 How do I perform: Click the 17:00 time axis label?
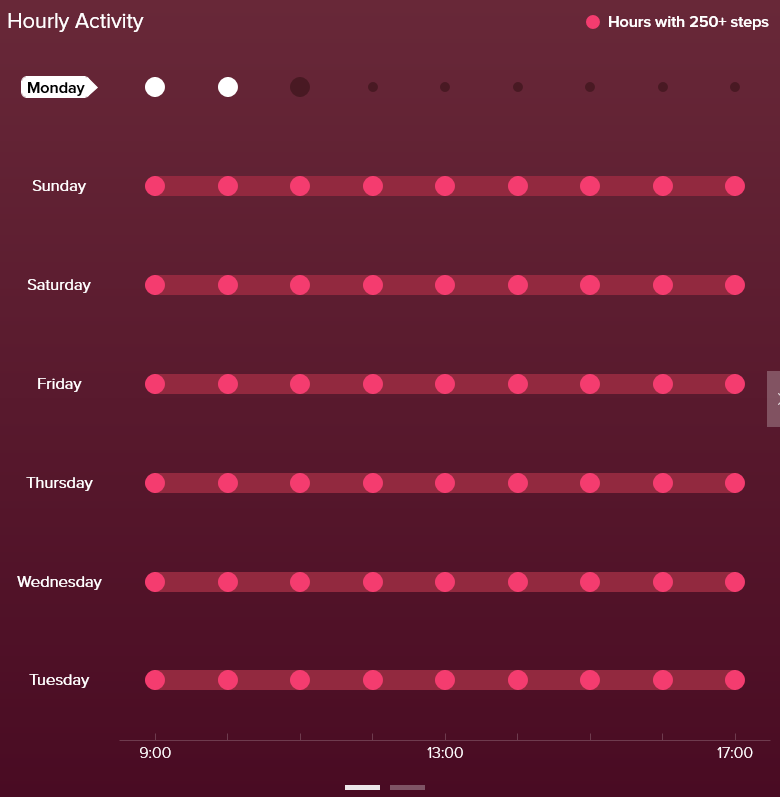coord(735,753)
